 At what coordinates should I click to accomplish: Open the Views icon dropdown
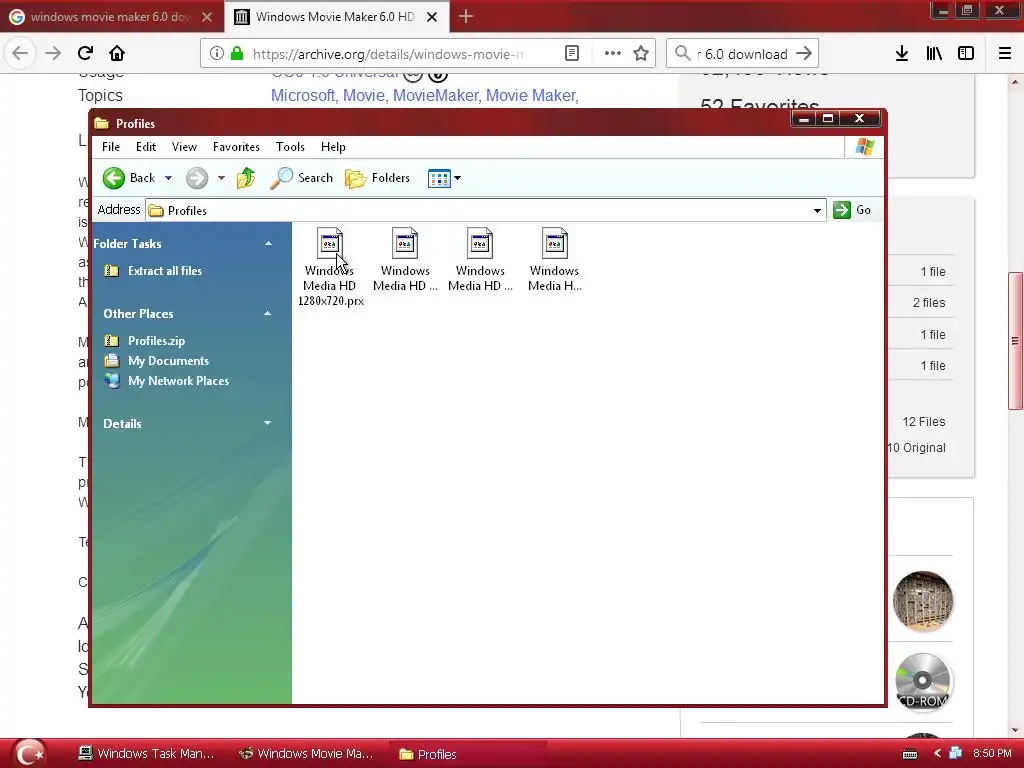point(444,178)
